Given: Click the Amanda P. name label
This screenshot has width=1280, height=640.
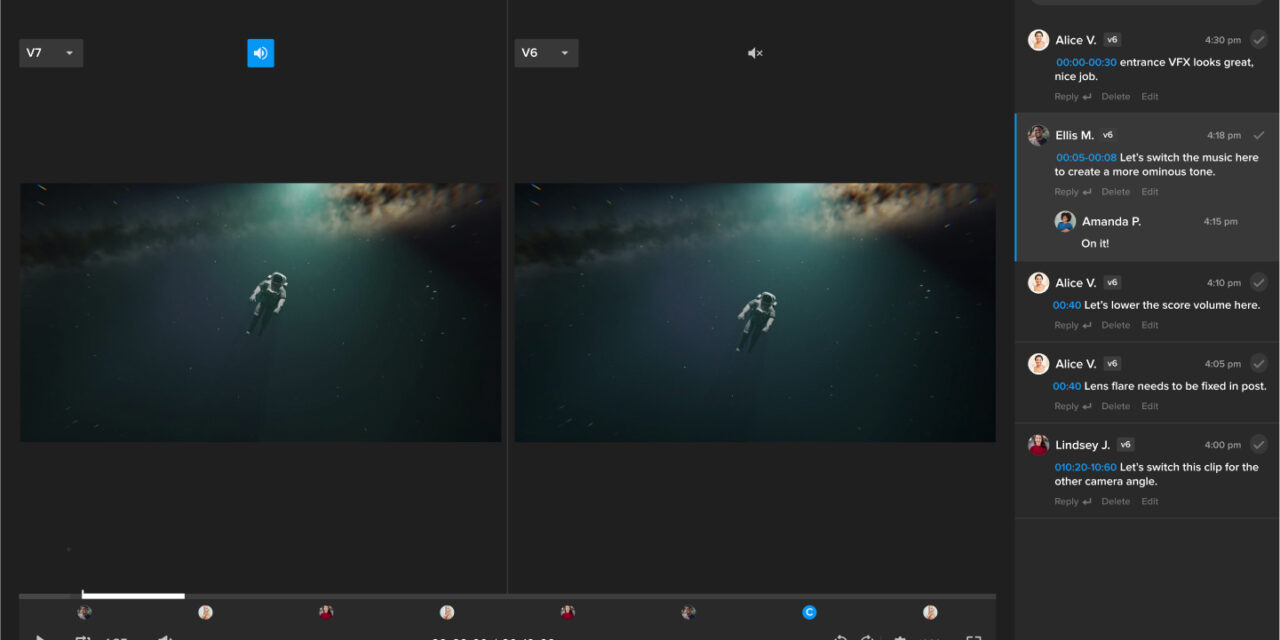Looking at the screenshot, I should pos(1111,221).
